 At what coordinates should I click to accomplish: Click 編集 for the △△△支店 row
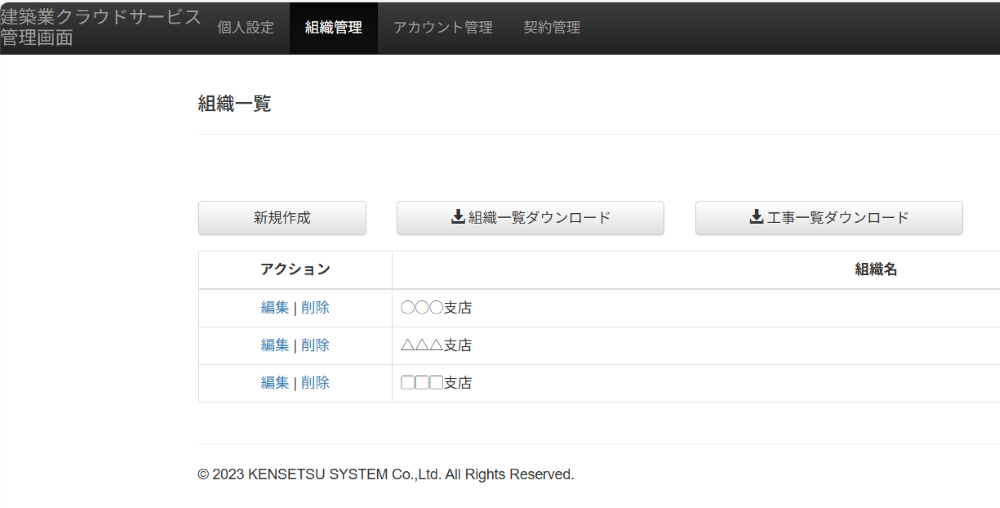[274, 345]
